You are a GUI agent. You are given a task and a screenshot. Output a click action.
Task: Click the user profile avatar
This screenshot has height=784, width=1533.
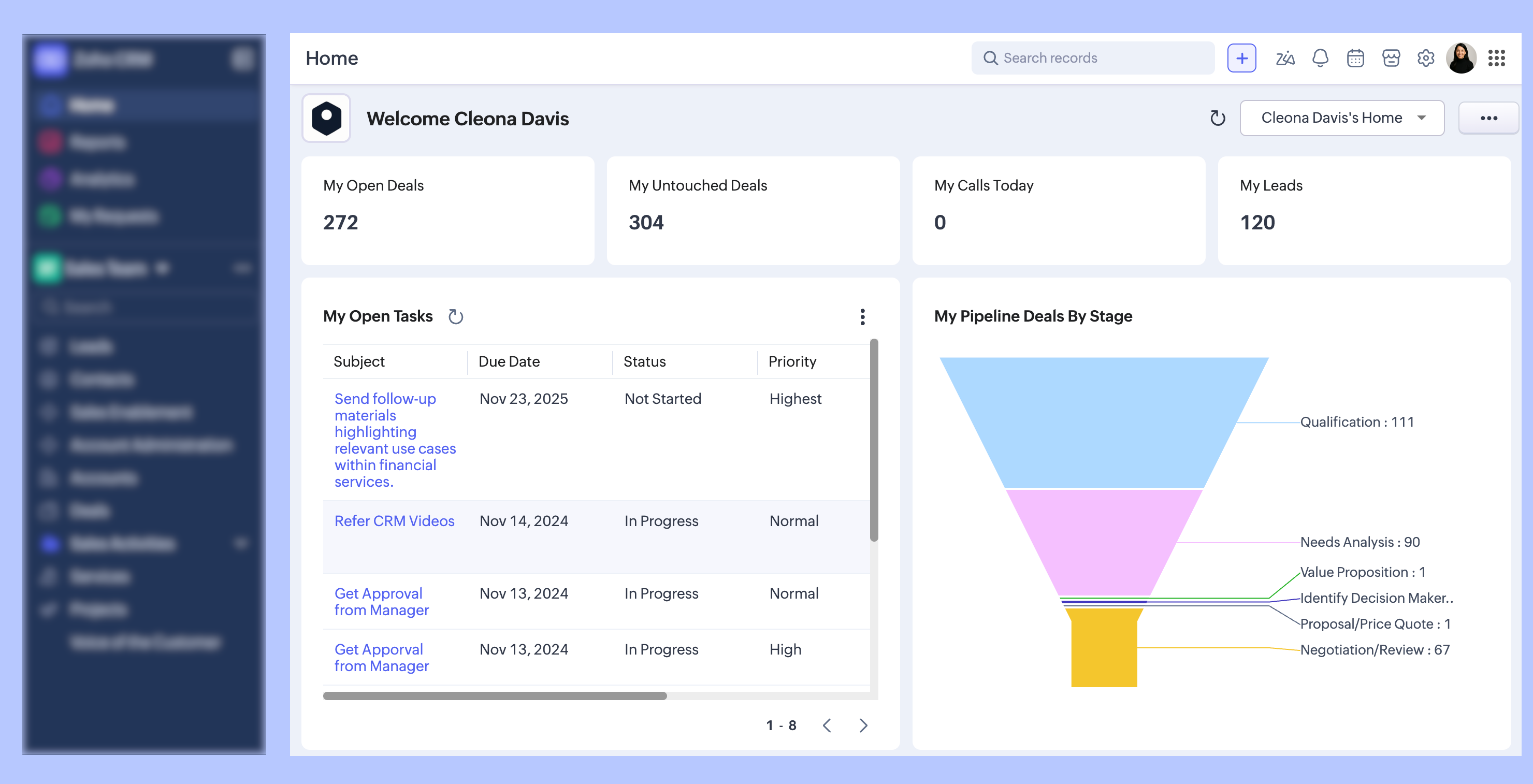(1461, 57)
